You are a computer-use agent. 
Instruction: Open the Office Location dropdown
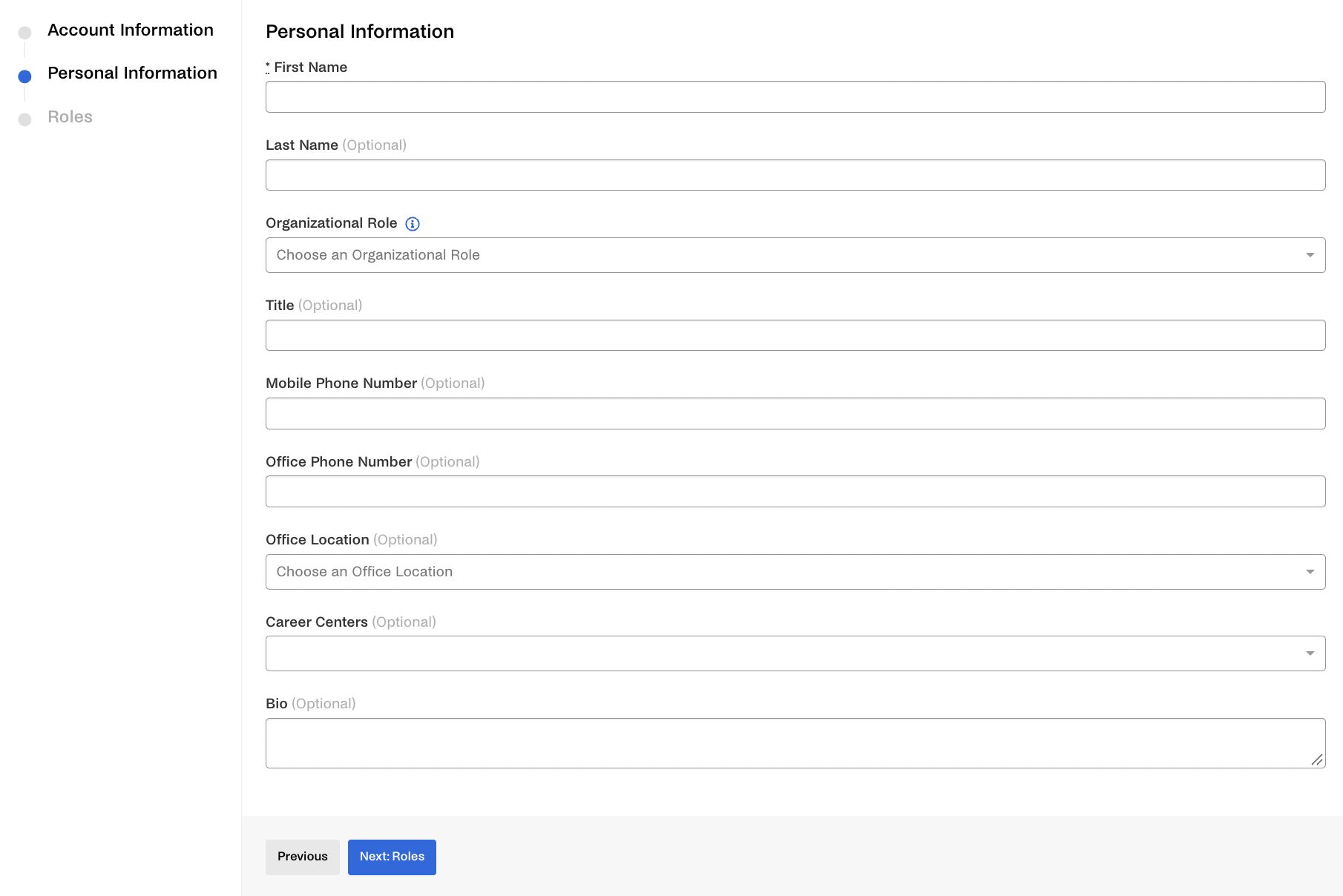[x=795, y=572]
